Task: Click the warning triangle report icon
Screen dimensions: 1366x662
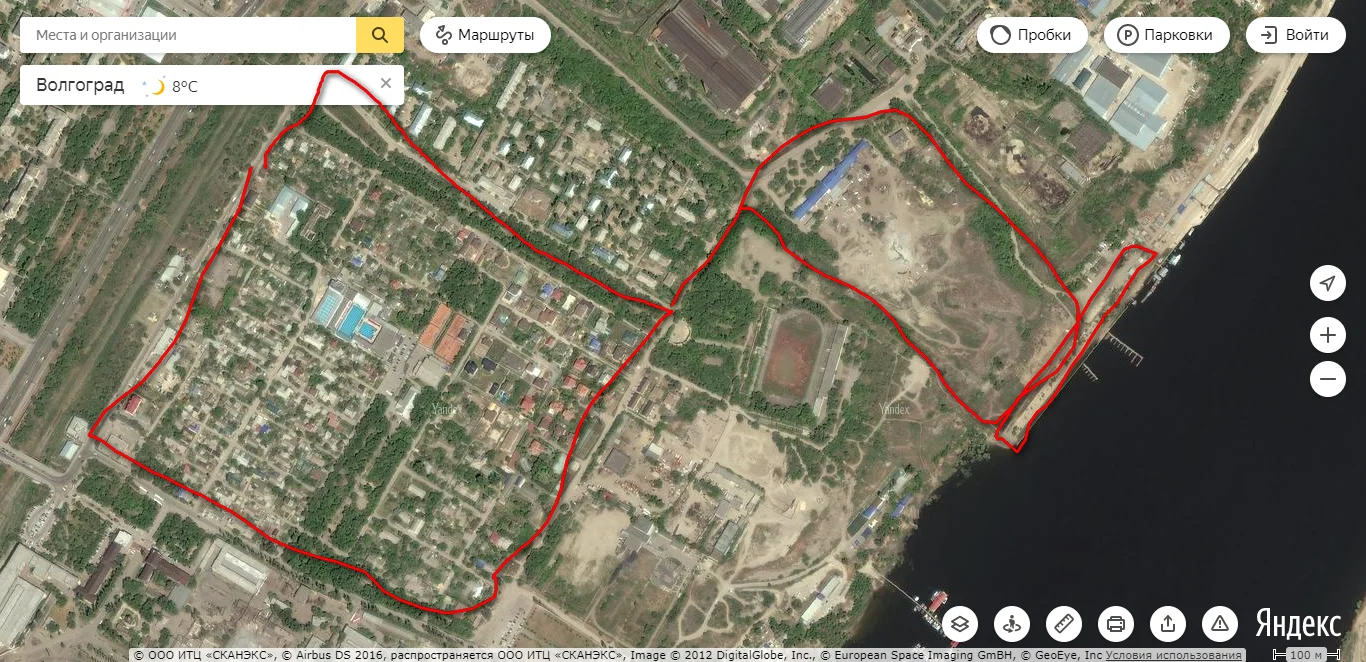Action: [1220, 624]
